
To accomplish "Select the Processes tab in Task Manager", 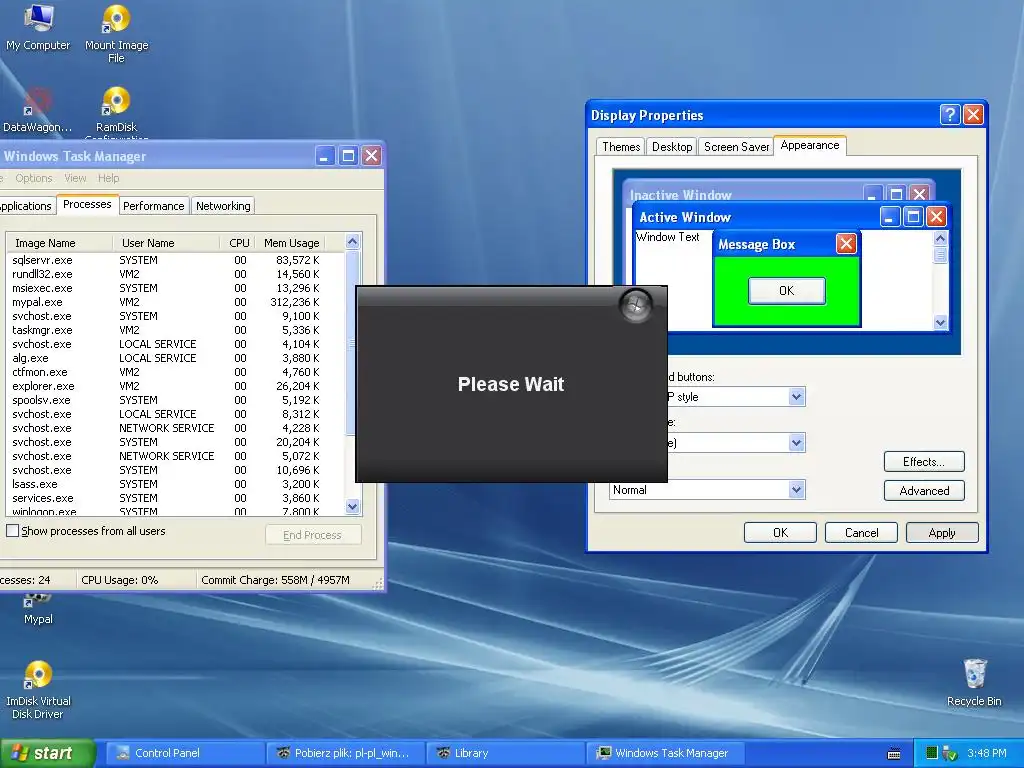I will pyautogui.click(x=87, y=204).
